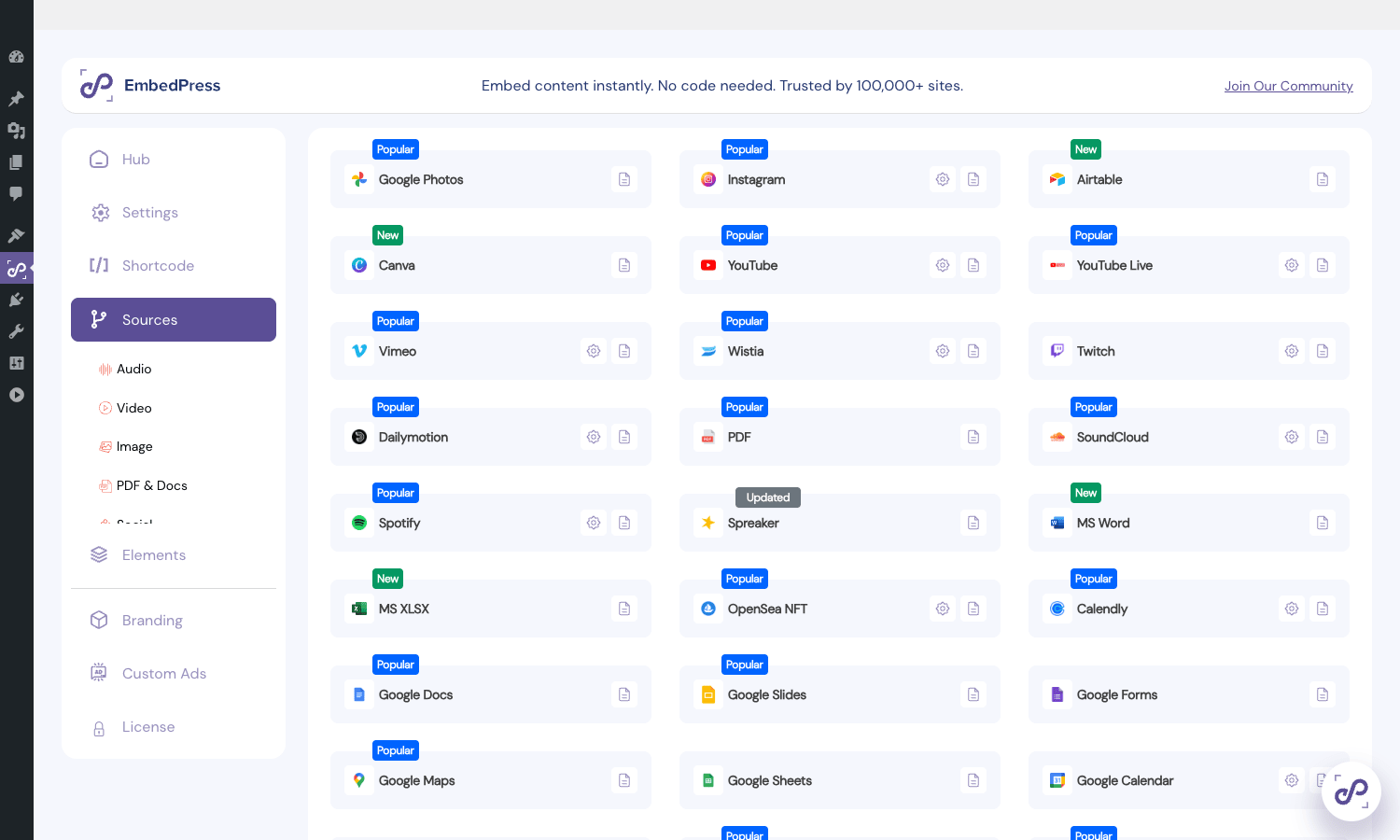Viewport: 1400px width, 840px height.
Task: Open the Elements section
Action: [x=174, y=555]
